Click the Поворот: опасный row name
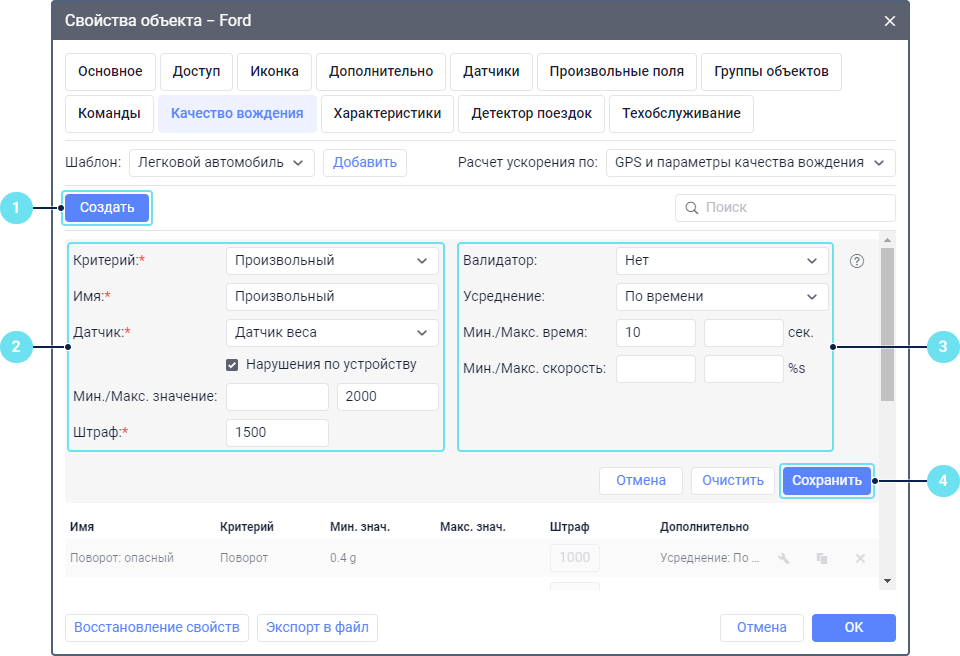 tap(122, 558)
